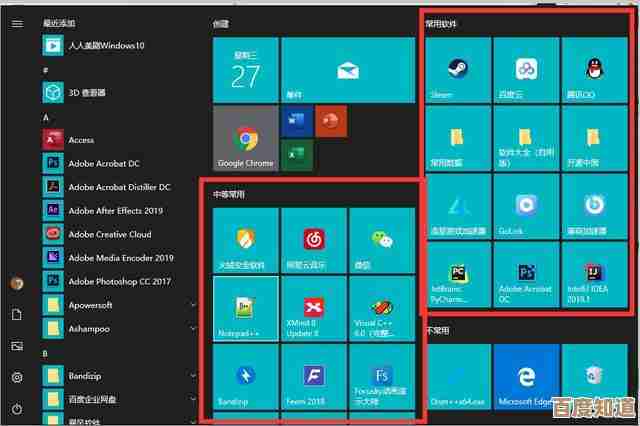Expand the Bandizip folder in app list
This screenshot has width=640, height=426.
pyautogui.click(x=193, y=374)
